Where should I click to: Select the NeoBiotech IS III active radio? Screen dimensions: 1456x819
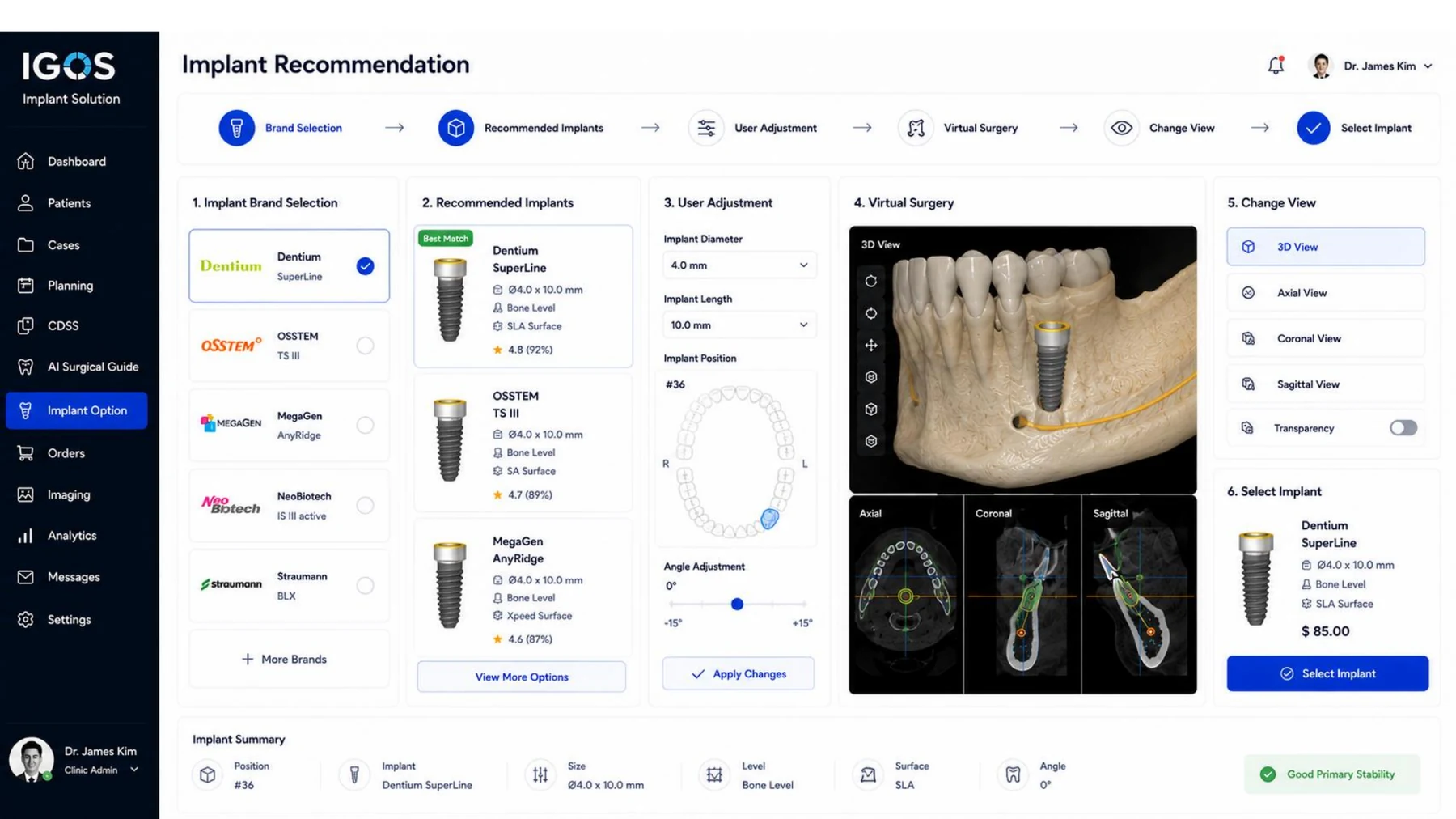click(366, 505)
